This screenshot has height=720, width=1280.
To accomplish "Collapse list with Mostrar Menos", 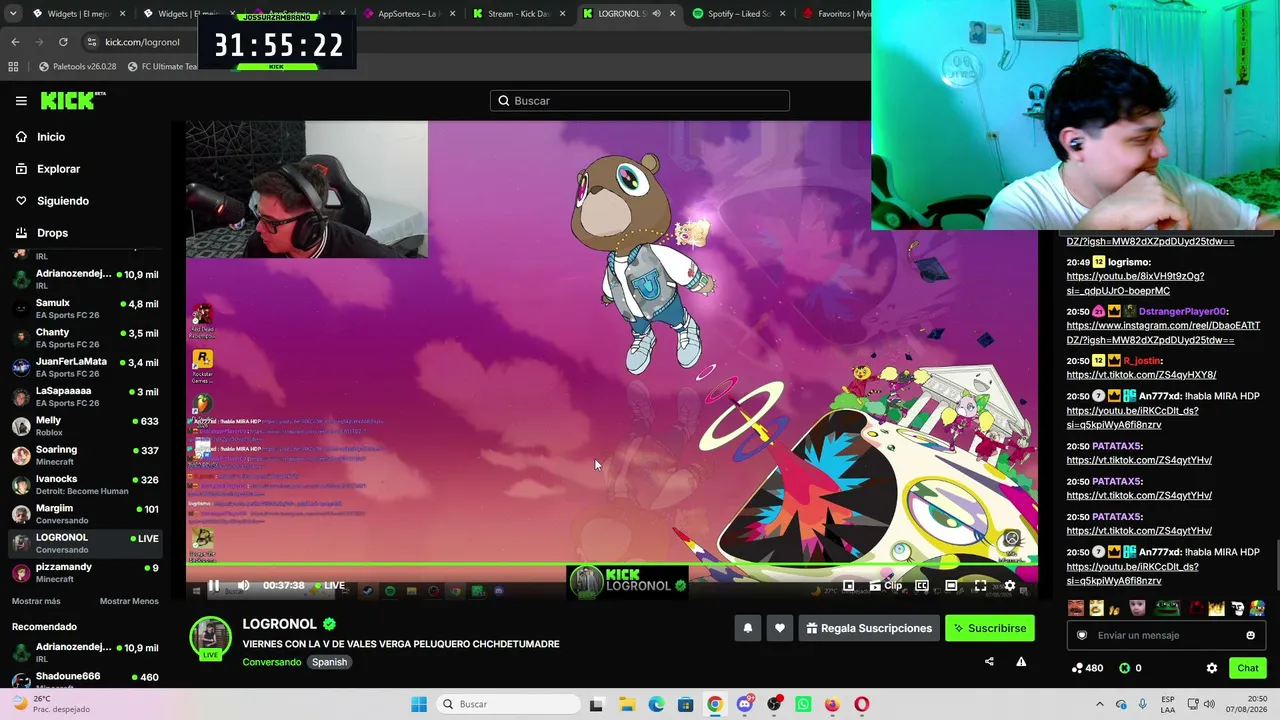I will (129, 601).
